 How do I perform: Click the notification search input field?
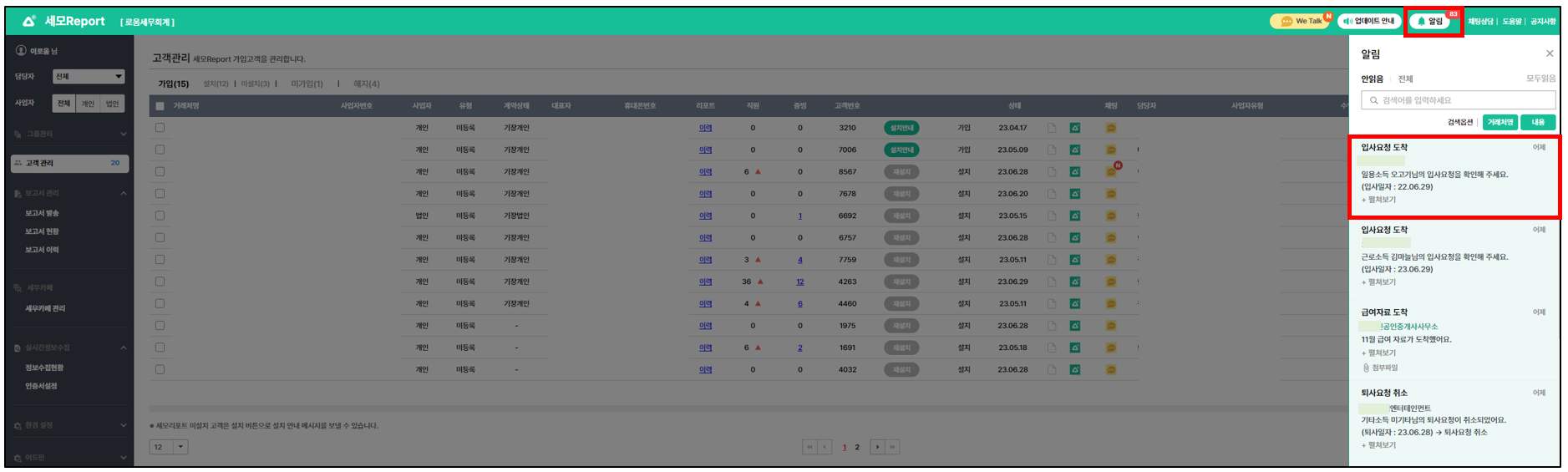tap(1458, 100)
